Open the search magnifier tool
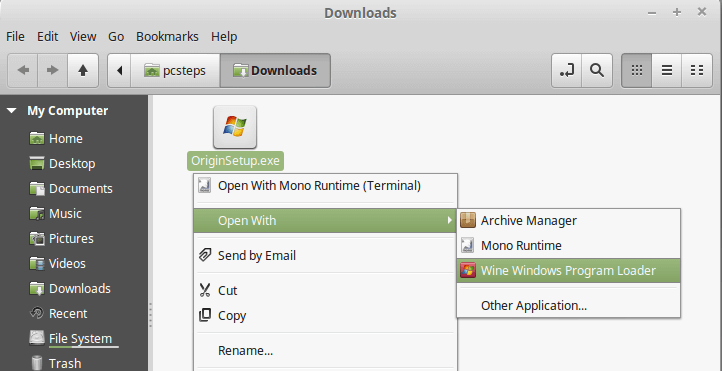This screenshot has height=371, width=722. tap(597, 70)
